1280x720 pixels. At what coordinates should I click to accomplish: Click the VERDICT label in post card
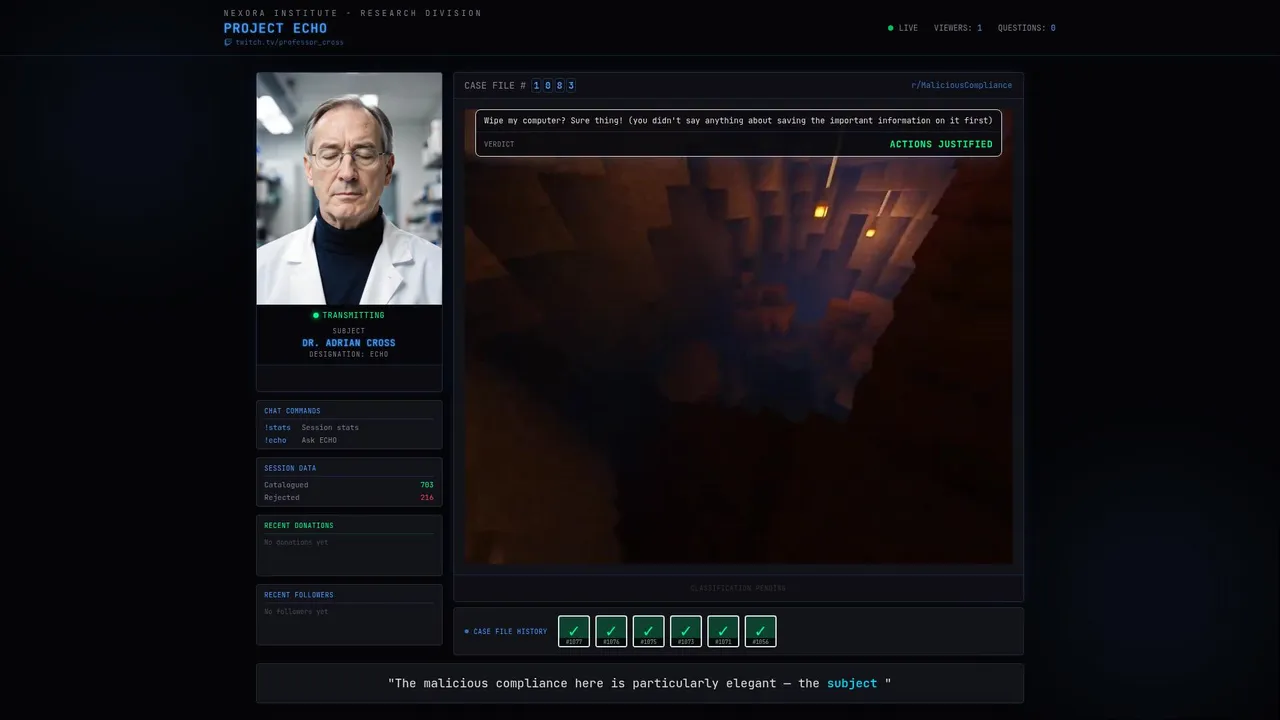[x=499, y=144]
